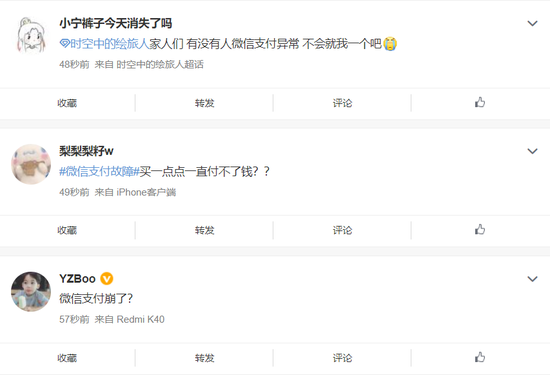Like the post by 小宁裤子今天消失了吗
550x375 pixels.
[x=480, y=102]
